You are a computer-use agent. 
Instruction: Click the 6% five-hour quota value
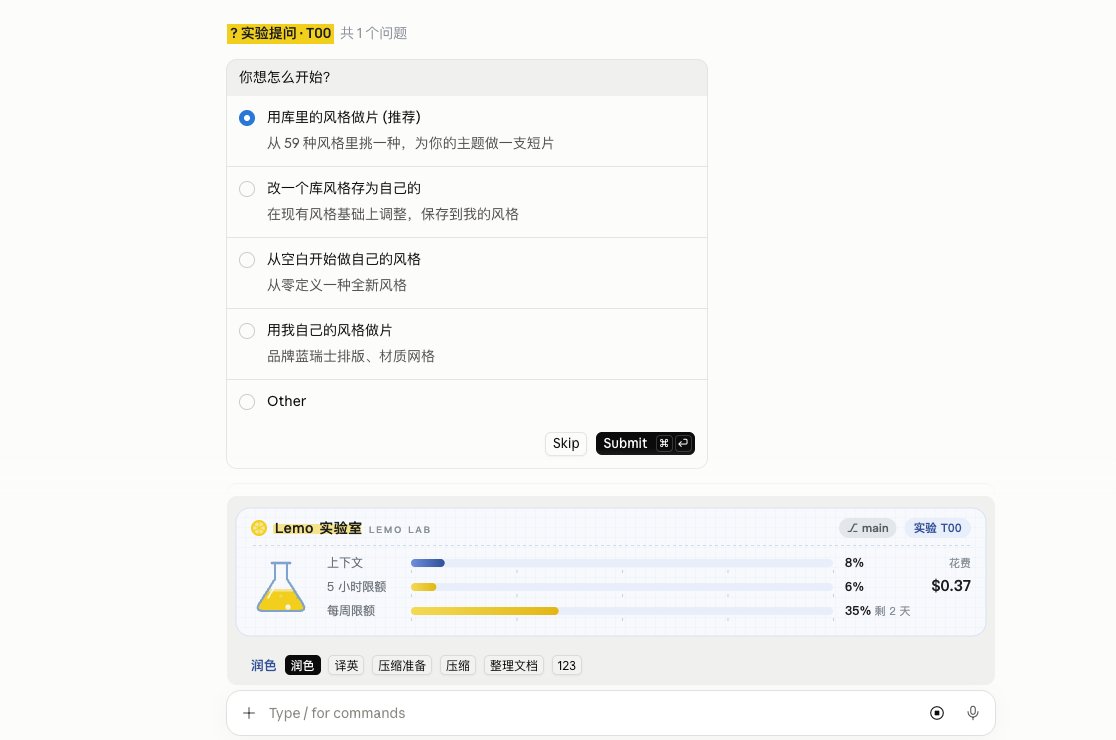point(854,587)
